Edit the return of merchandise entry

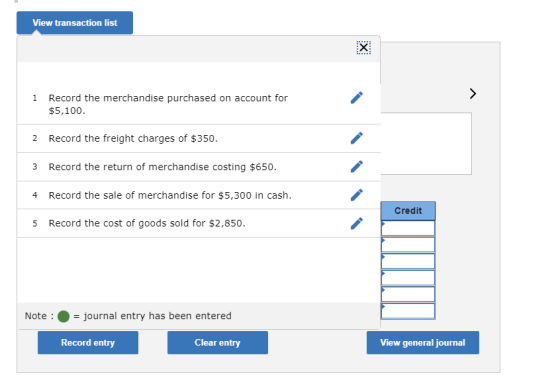(357, 166)
